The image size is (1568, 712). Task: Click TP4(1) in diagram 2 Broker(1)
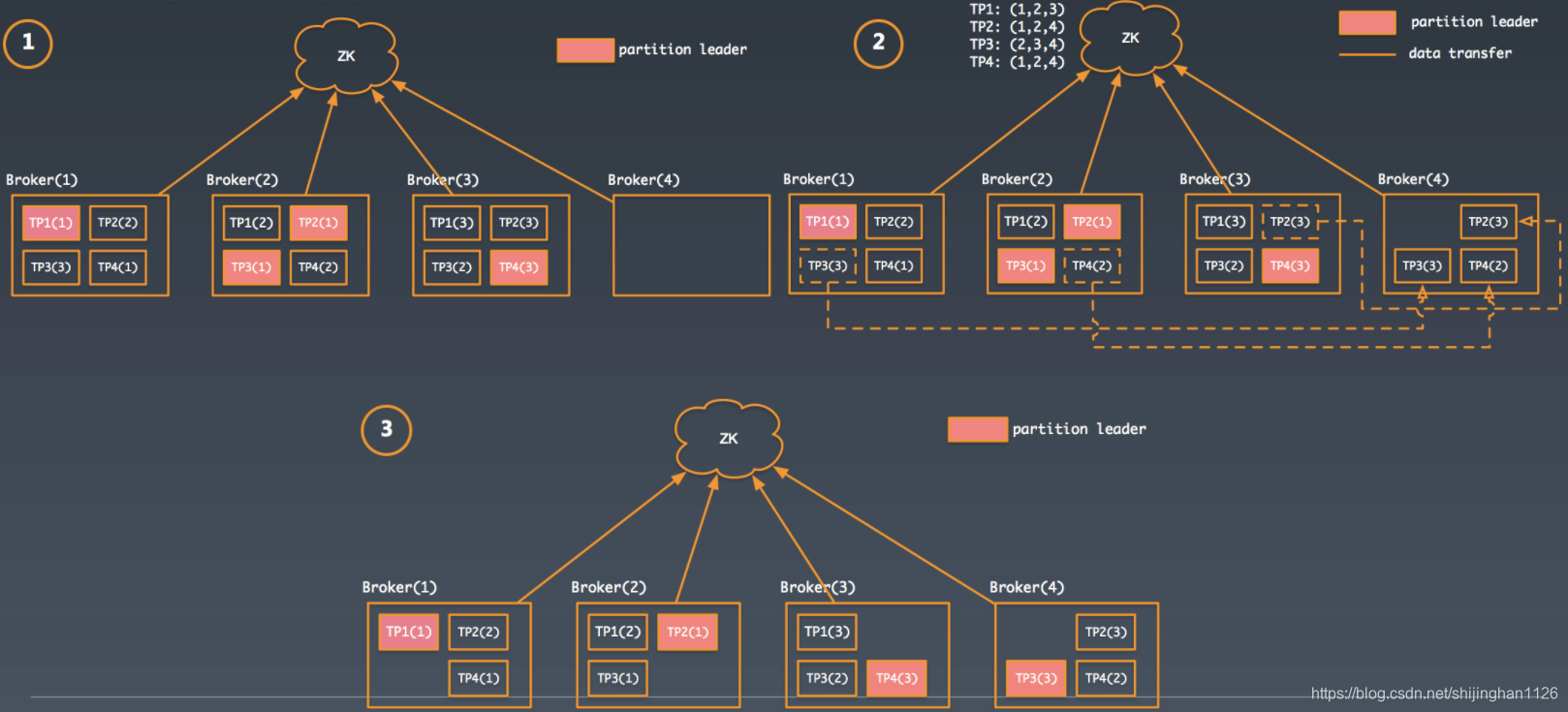[894, 265]
